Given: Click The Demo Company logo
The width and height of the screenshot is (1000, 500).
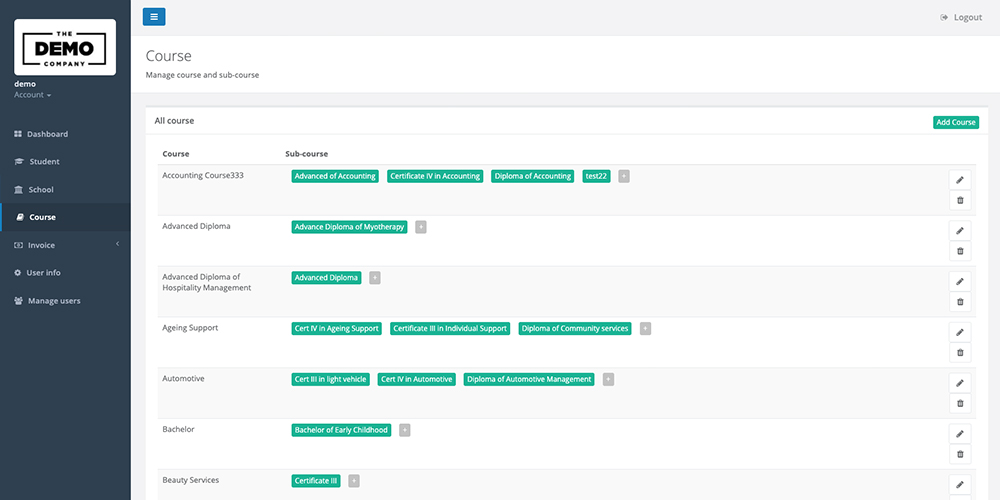Looking at the screenshot, I should pos(65,48).
